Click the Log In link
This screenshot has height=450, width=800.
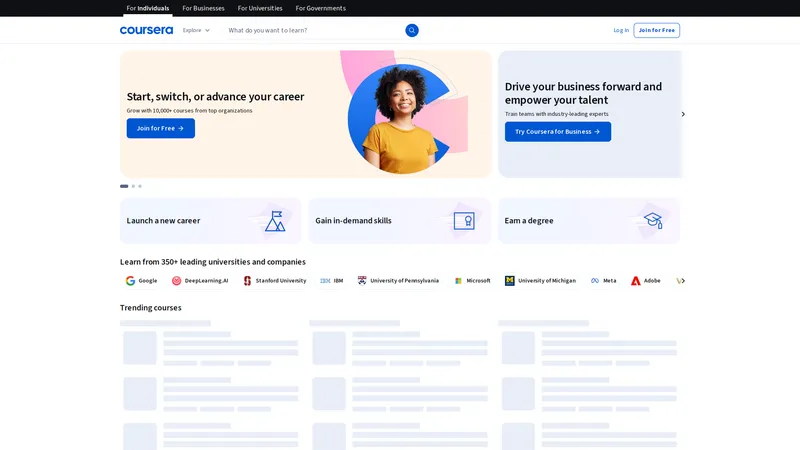pos(621,30)
